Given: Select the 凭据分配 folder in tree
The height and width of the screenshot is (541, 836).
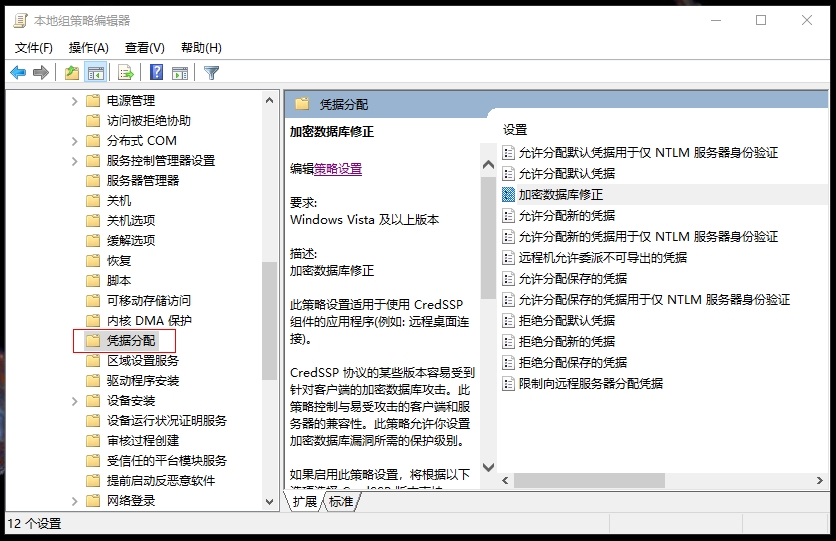Looking at the screenshot, I should 131,341.
